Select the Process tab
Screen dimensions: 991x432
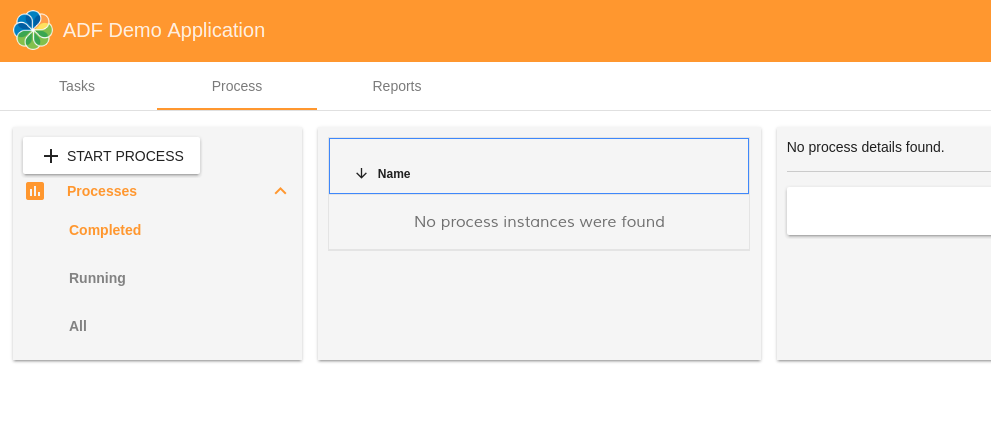(x=237, y=86)
